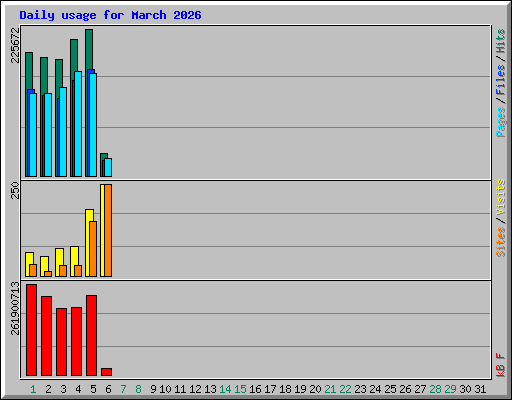Click day 4 on the x-axis
512x400 pixels.
coord(78,389)
